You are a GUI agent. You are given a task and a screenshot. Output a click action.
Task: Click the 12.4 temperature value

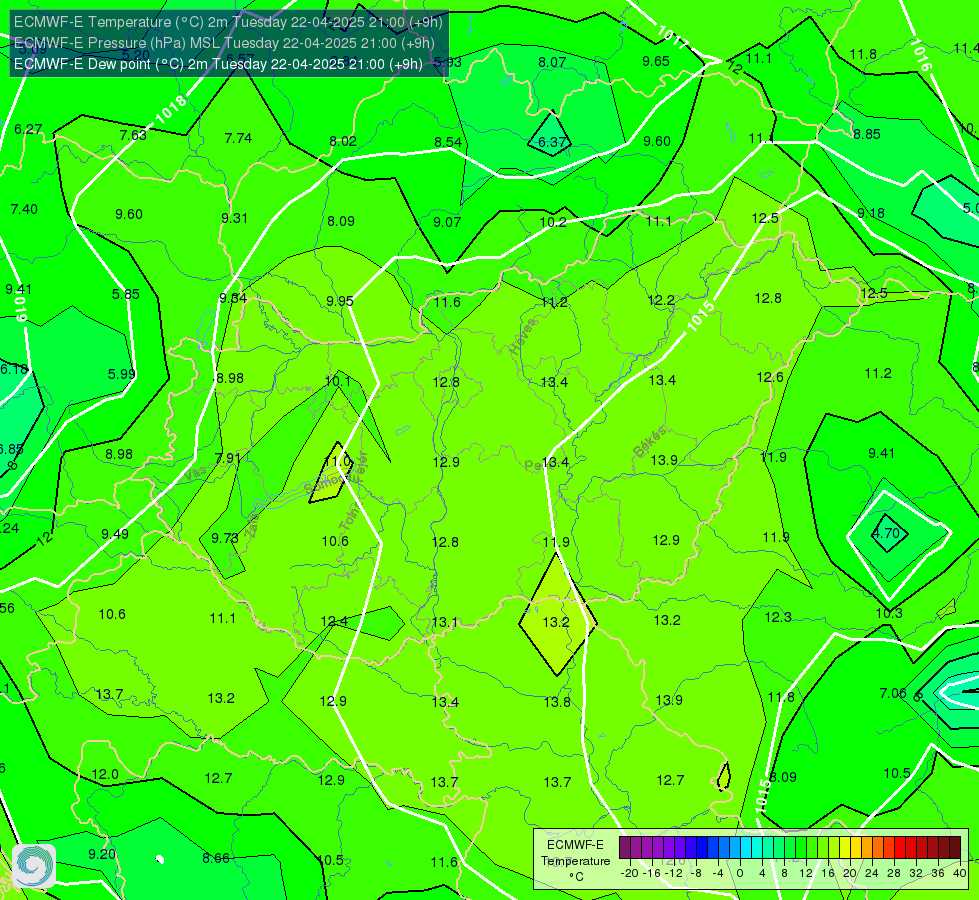click(x=334, y=621)
